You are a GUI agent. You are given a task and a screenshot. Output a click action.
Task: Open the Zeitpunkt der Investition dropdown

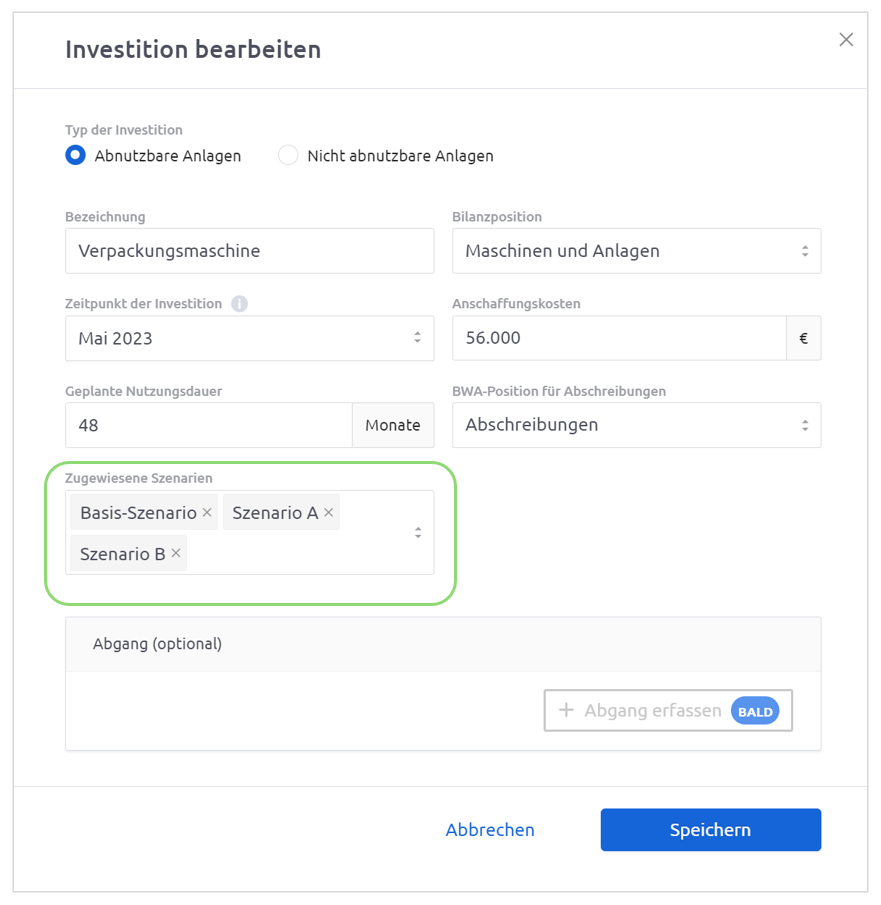[x=249, y=338]
